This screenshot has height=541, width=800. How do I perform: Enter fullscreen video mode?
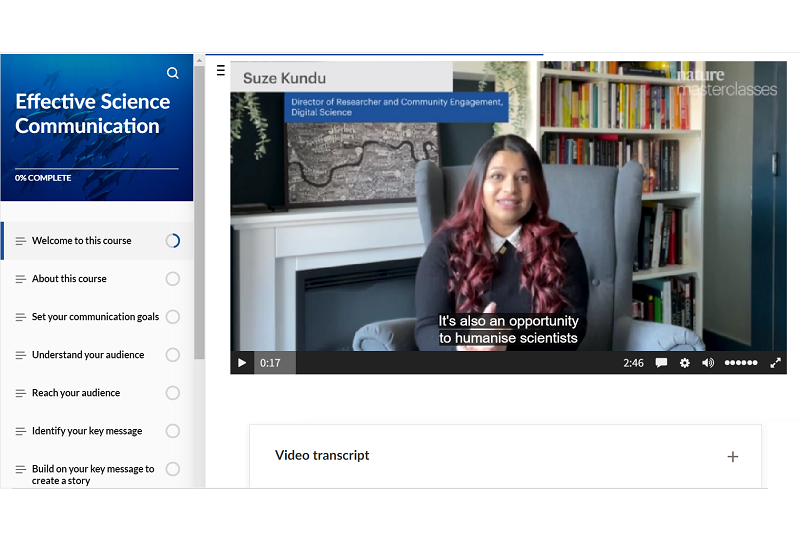[776, 363]
